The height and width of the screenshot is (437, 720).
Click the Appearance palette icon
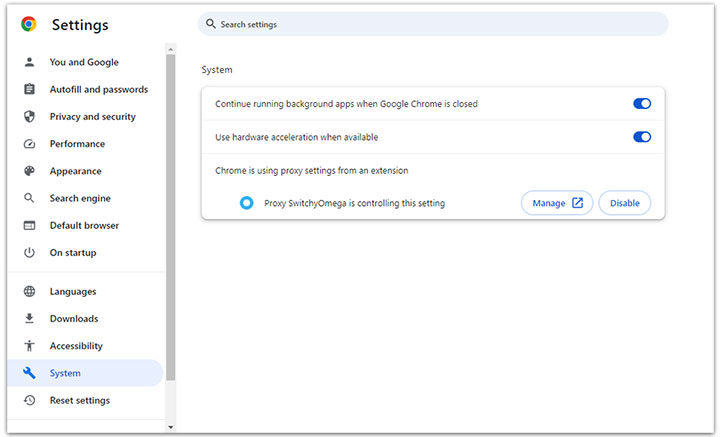[x=29, y=171]
